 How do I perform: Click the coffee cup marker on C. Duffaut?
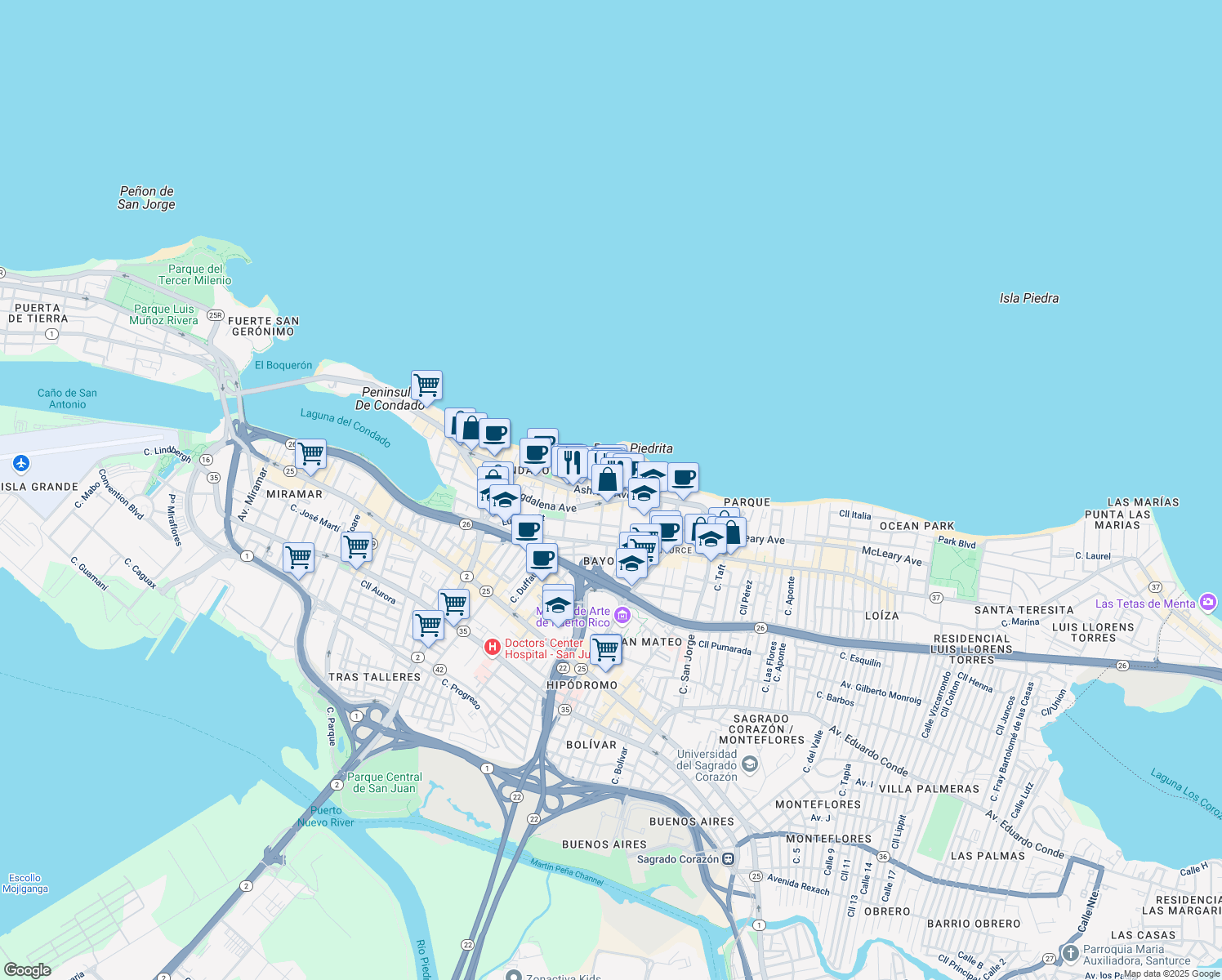[542, 560]
